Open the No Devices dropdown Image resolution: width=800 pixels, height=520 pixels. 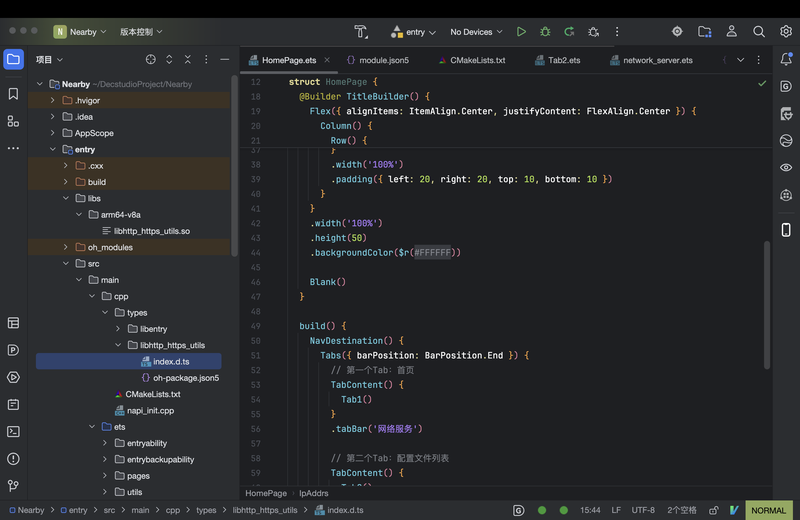click(x=476, y=32)
